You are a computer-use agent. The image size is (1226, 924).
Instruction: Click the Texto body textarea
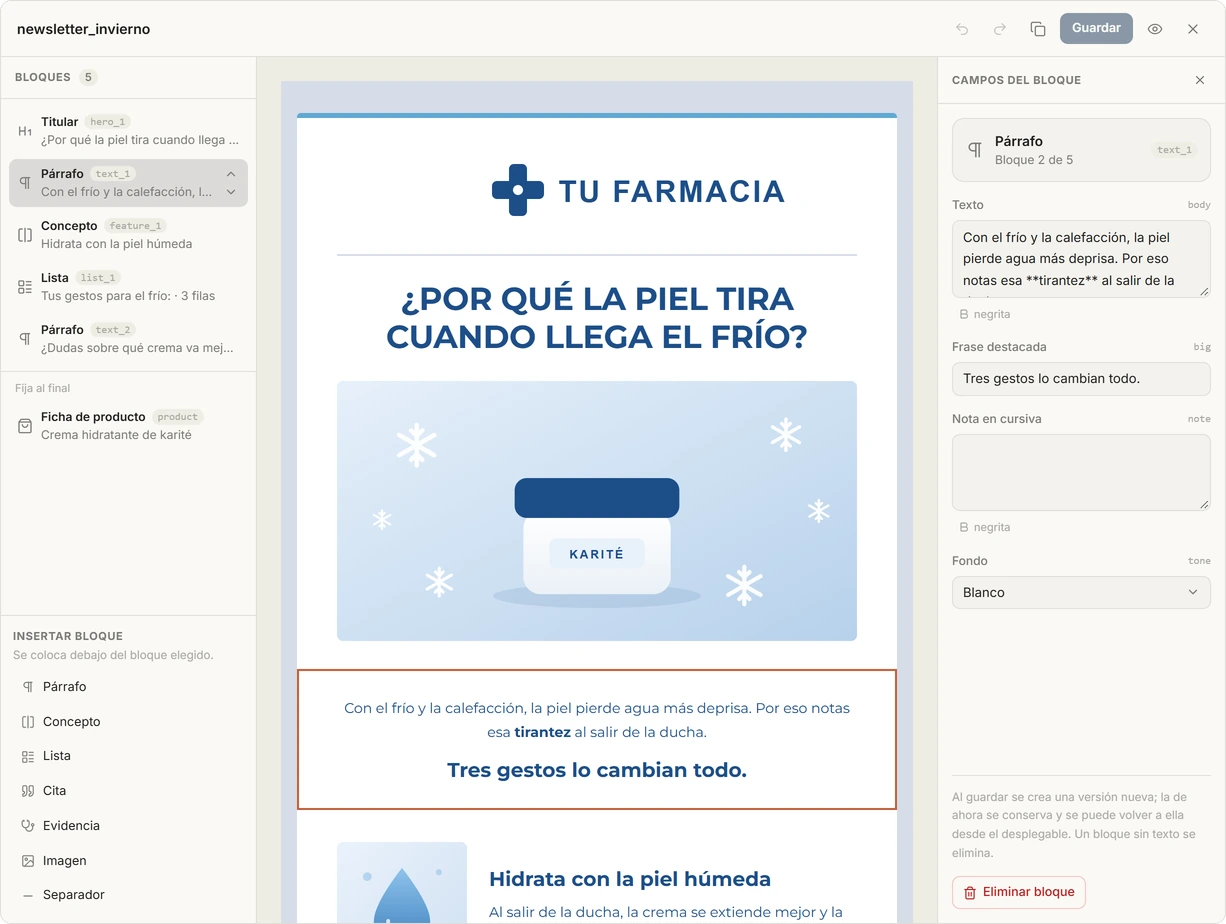(1081, 259)
